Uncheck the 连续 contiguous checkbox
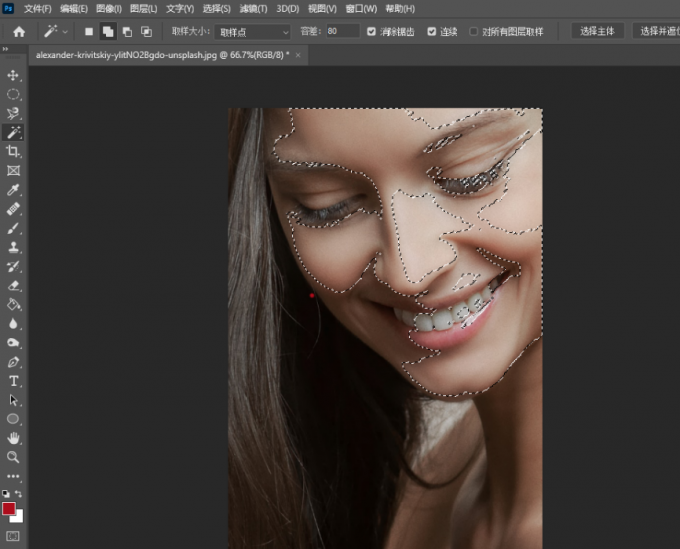 tap(432, 32)
